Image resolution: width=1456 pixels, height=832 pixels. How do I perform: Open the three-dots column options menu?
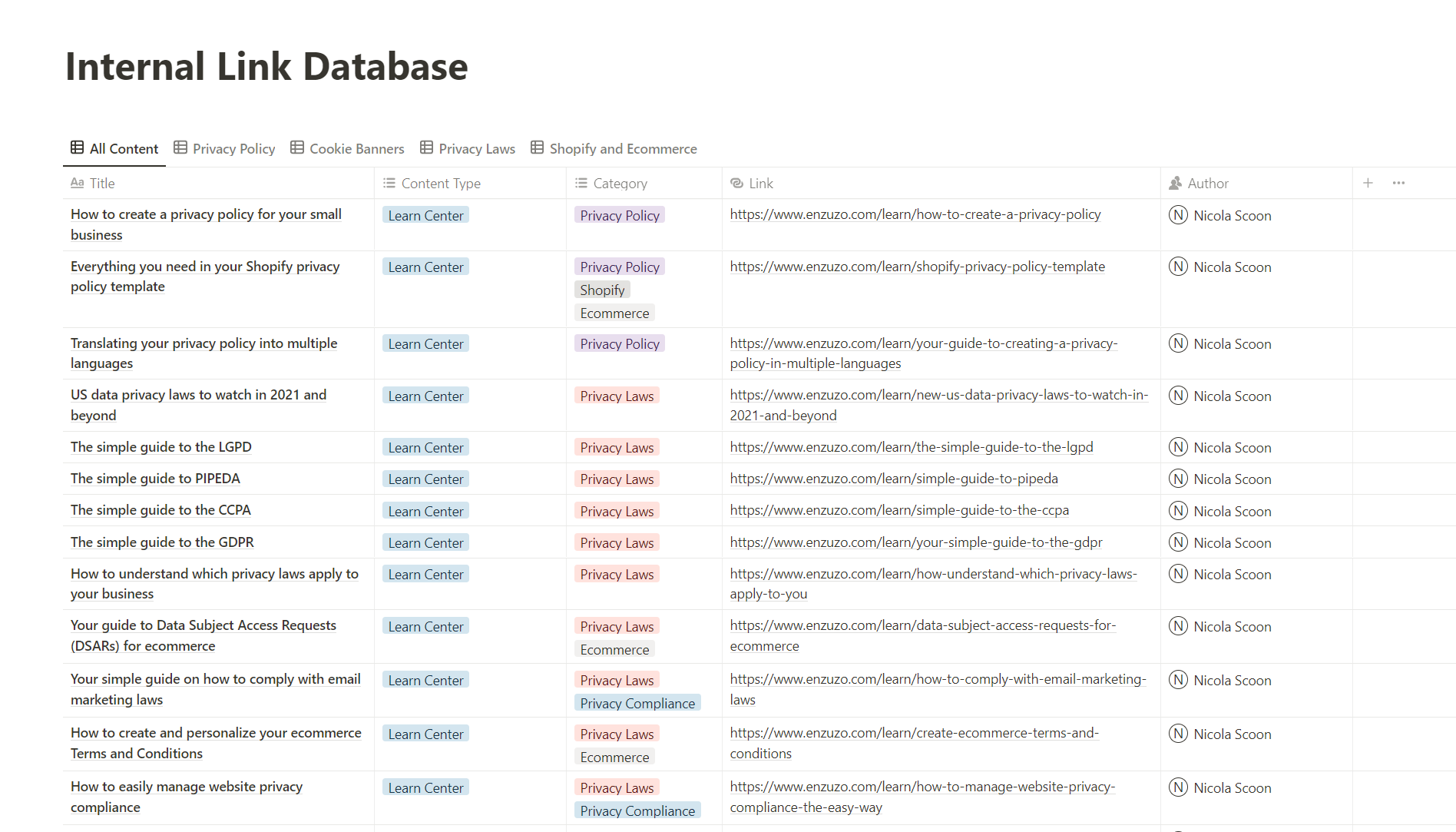(1398, 183)
